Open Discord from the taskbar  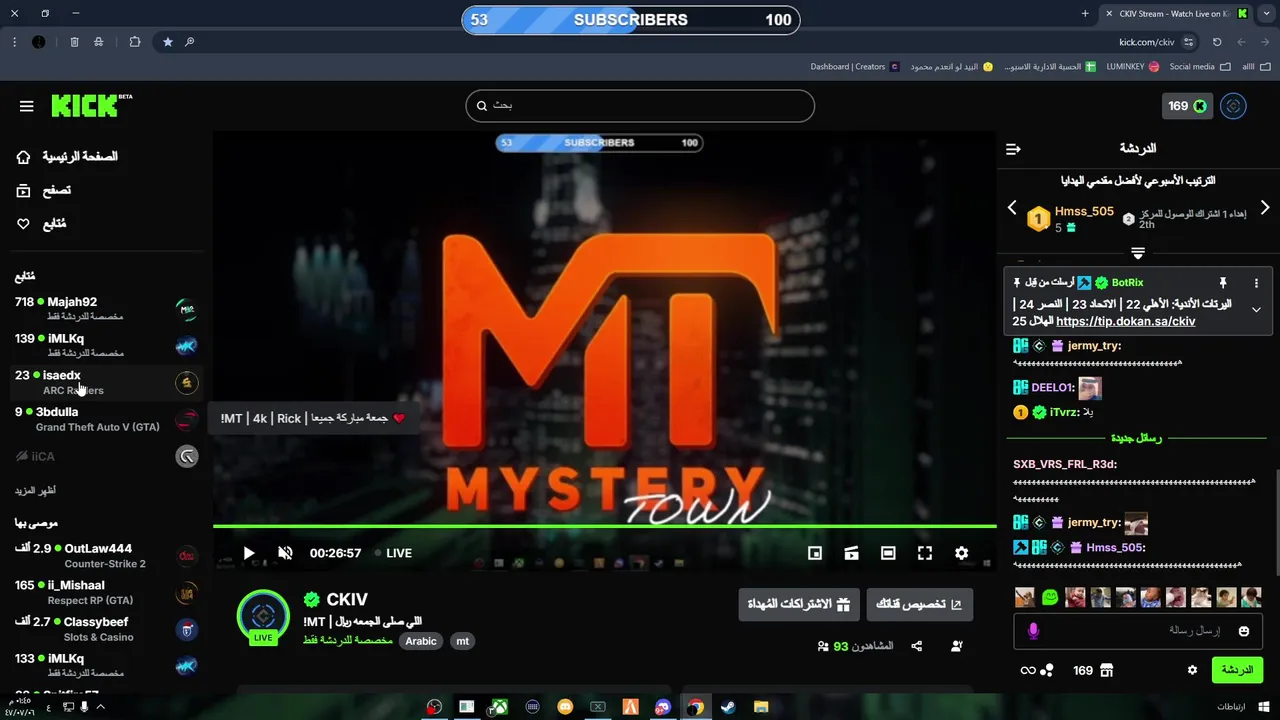pyautogui.click(x=662, y=707)
